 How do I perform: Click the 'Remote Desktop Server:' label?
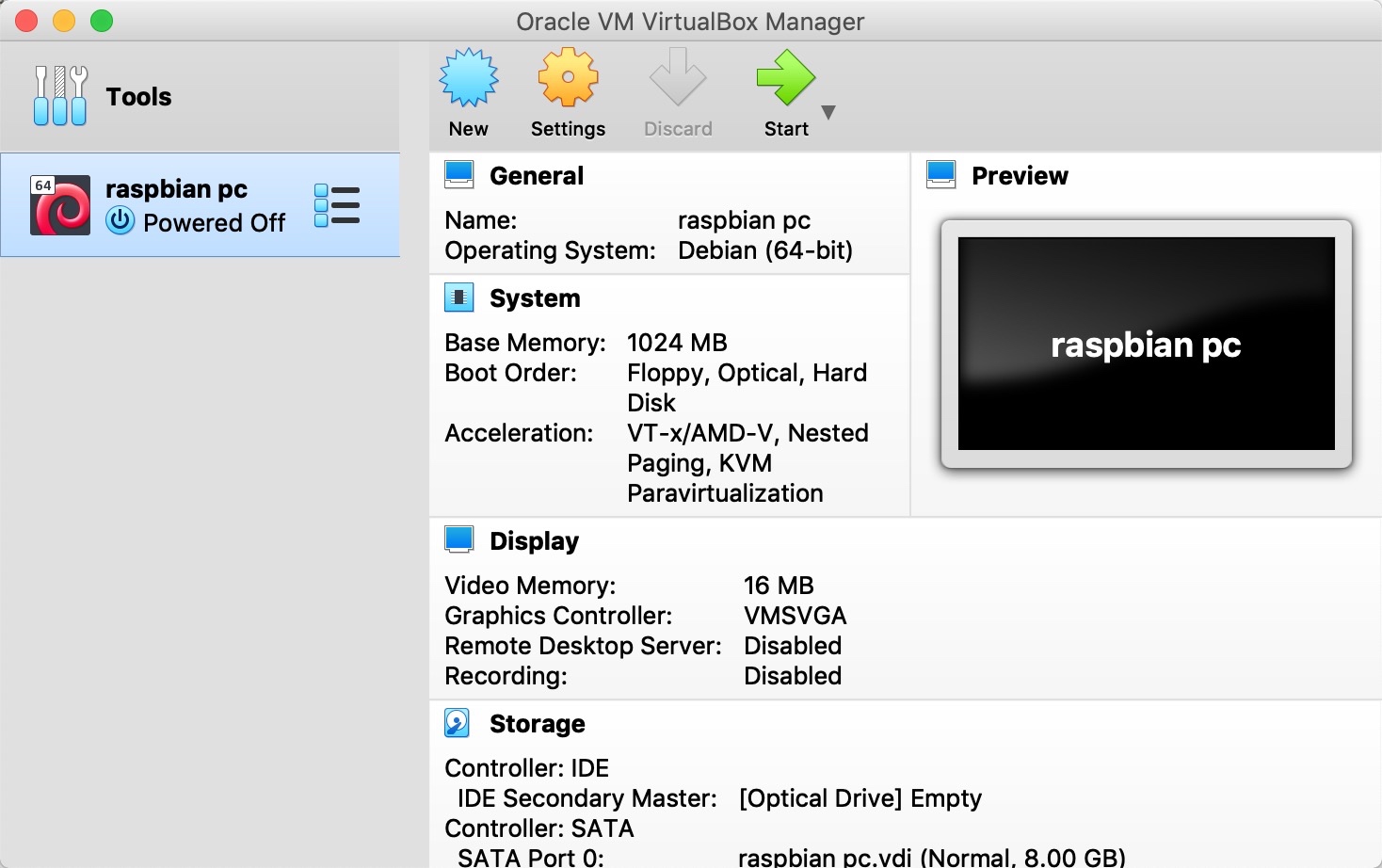583,646
